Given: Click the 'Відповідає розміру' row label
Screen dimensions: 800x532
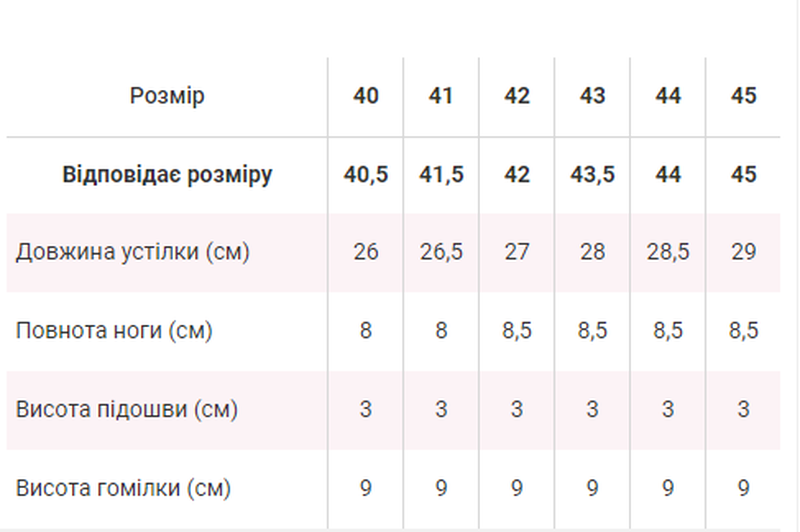Looking at the screenshot, I should [167, 175].
